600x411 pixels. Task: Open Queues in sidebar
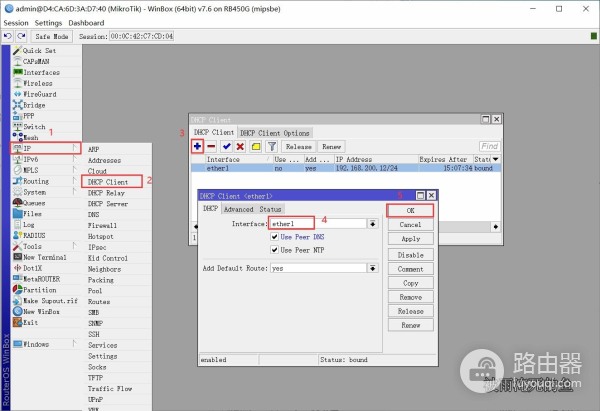pyautogui.click(x=46, y=203)
